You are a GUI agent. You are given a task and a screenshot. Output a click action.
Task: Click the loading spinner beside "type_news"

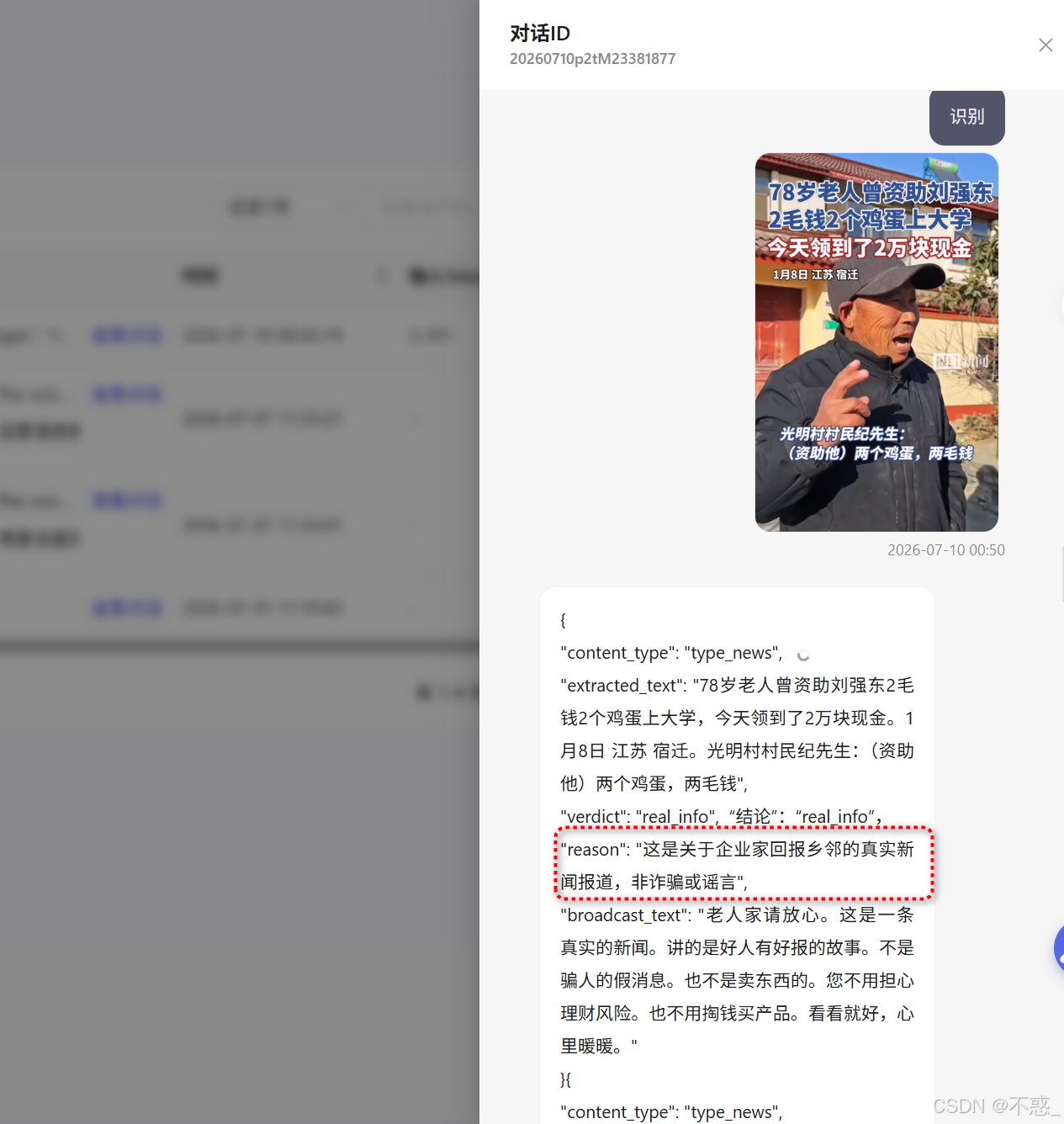(x=803, y=655)
